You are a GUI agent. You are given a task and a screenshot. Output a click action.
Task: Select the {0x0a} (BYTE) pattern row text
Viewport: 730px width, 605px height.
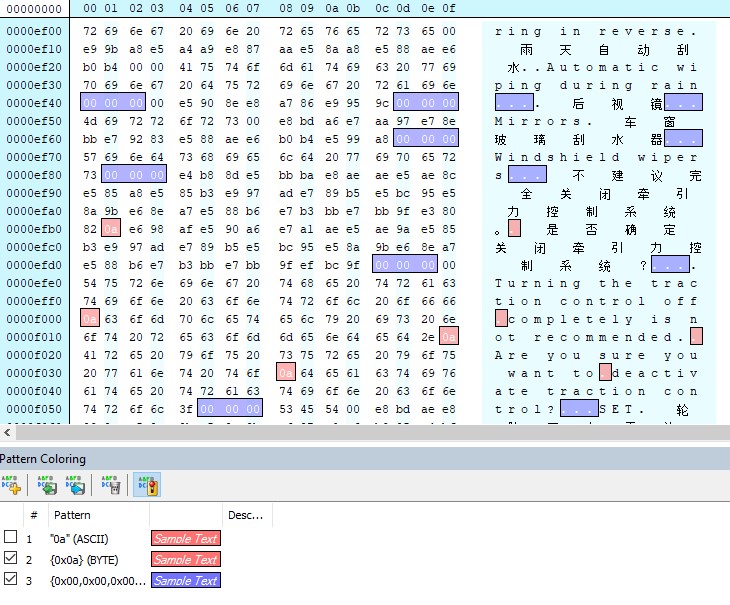point(84,560)
